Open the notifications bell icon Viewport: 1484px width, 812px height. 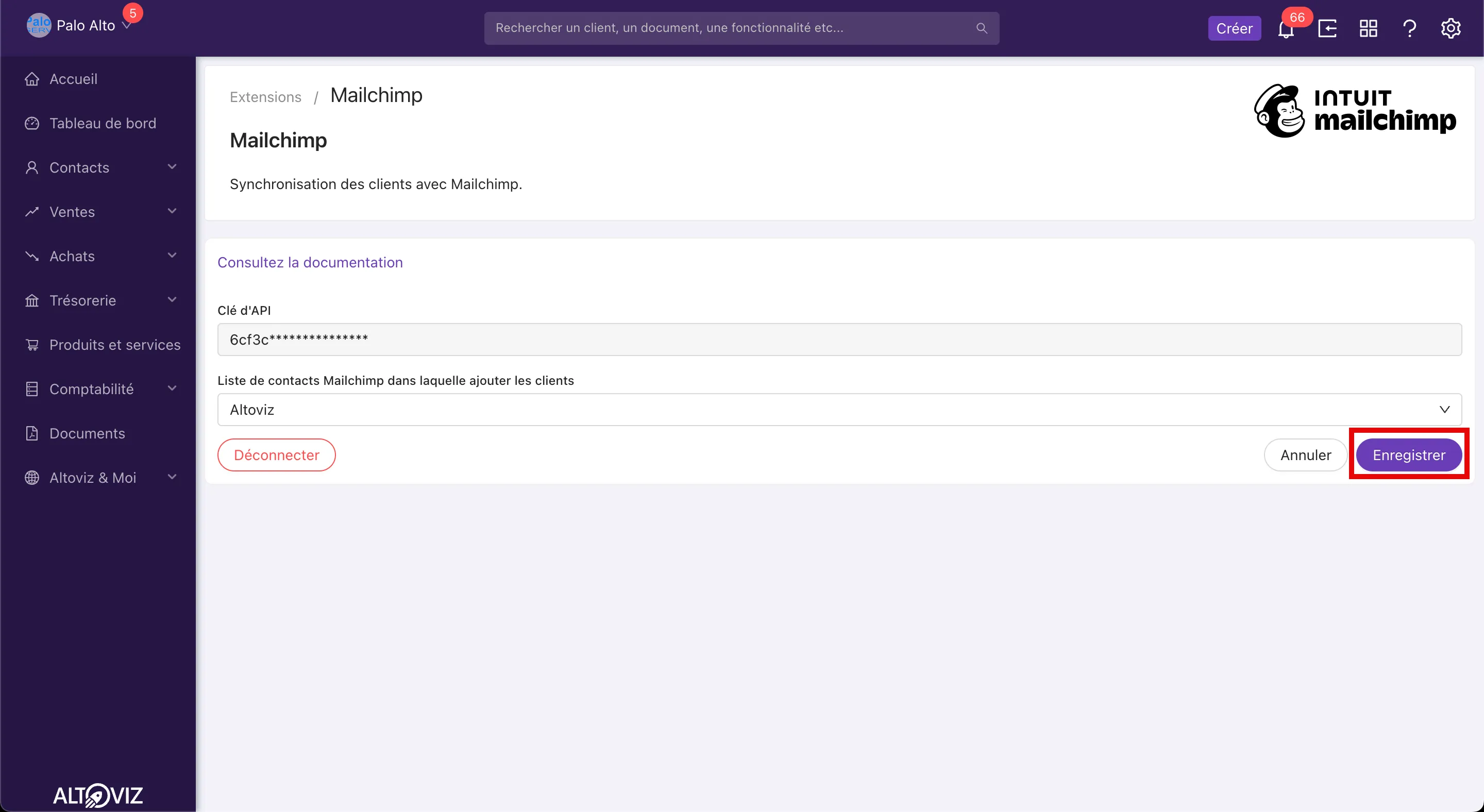(1285, 29)
